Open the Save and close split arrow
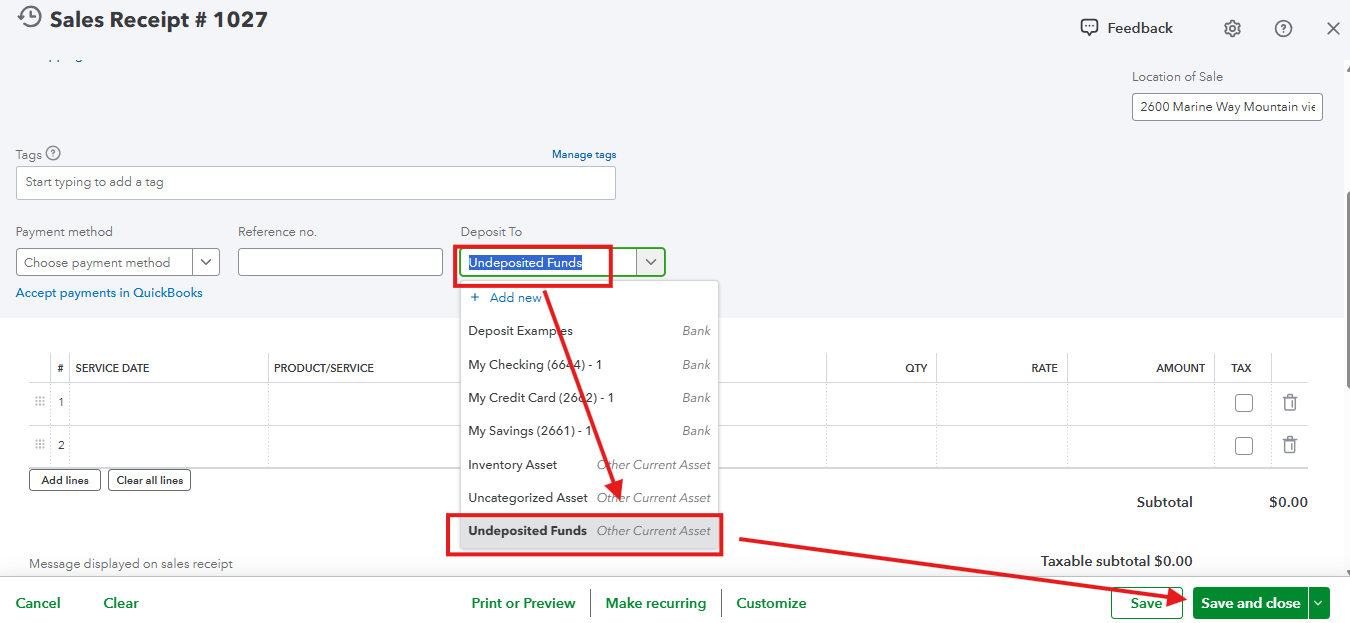Image resolution: width=1350 pixels, height=623 pixels. (1319, 603)
